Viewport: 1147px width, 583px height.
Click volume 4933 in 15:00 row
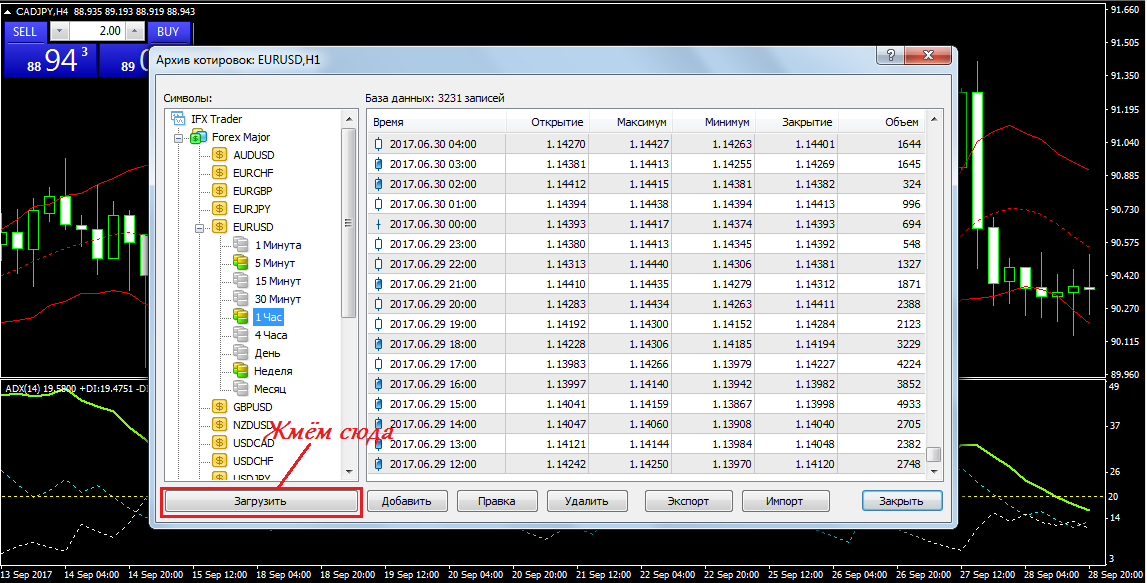[909, 404]
